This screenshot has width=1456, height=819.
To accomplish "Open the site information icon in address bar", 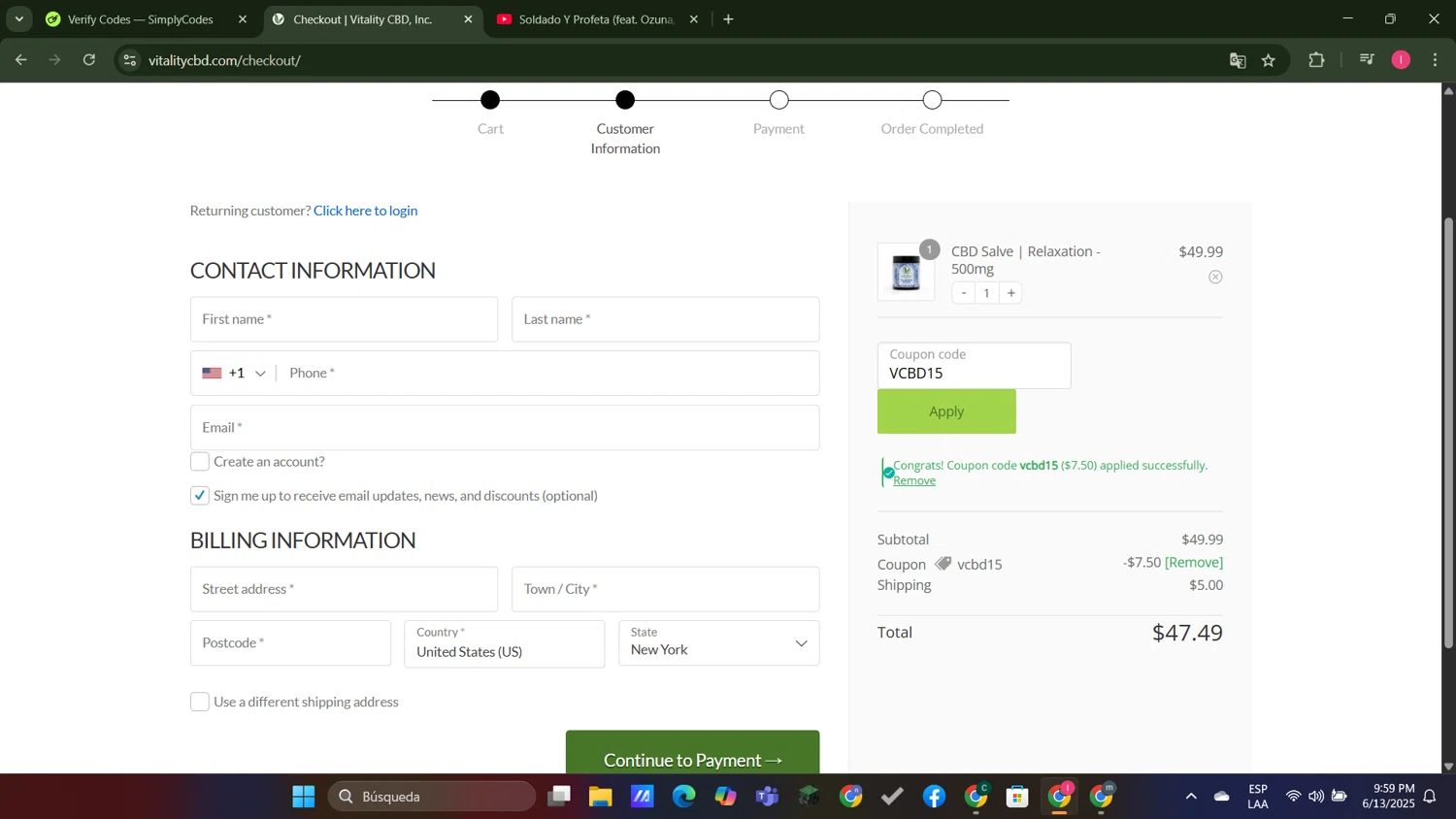I will click(x=129, y=60).
